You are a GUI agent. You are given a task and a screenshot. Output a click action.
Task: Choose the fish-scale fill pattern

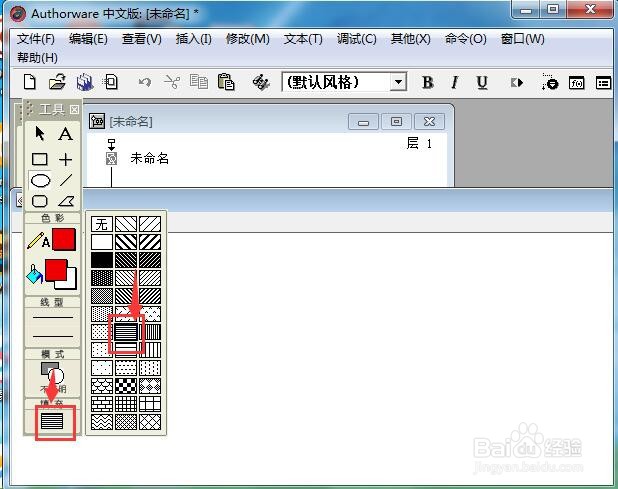coord(102,386)
